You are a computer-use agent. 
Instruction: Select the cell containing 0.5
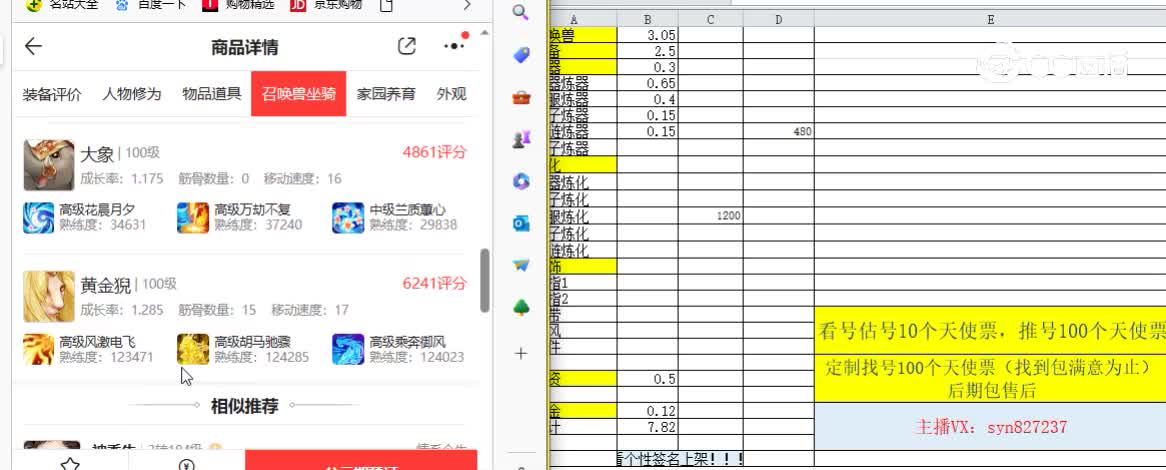pyautogui.click(x=648, y=379)
